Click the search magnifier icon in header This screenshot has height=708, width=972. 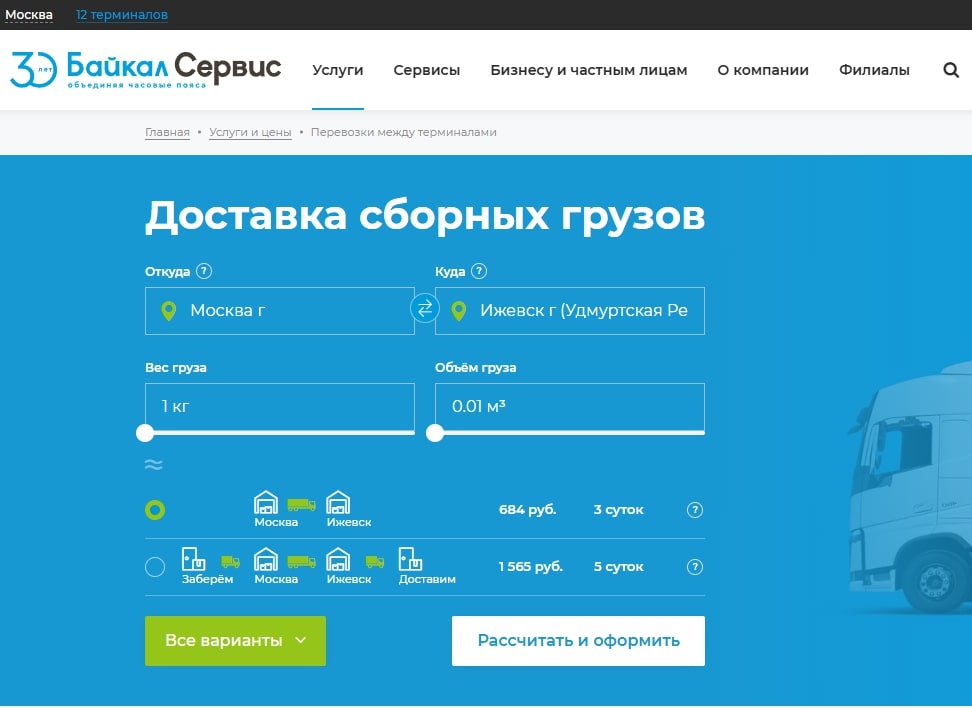[x=950, y=70]
